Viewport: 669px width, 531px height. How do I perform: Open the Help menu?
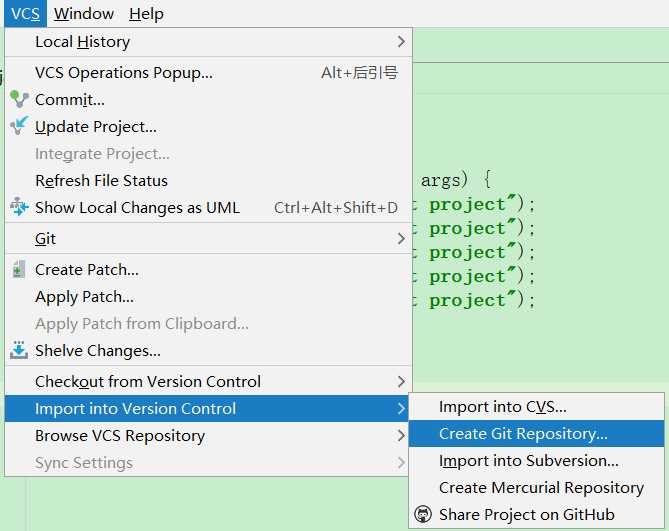click(x=146, y=14)
